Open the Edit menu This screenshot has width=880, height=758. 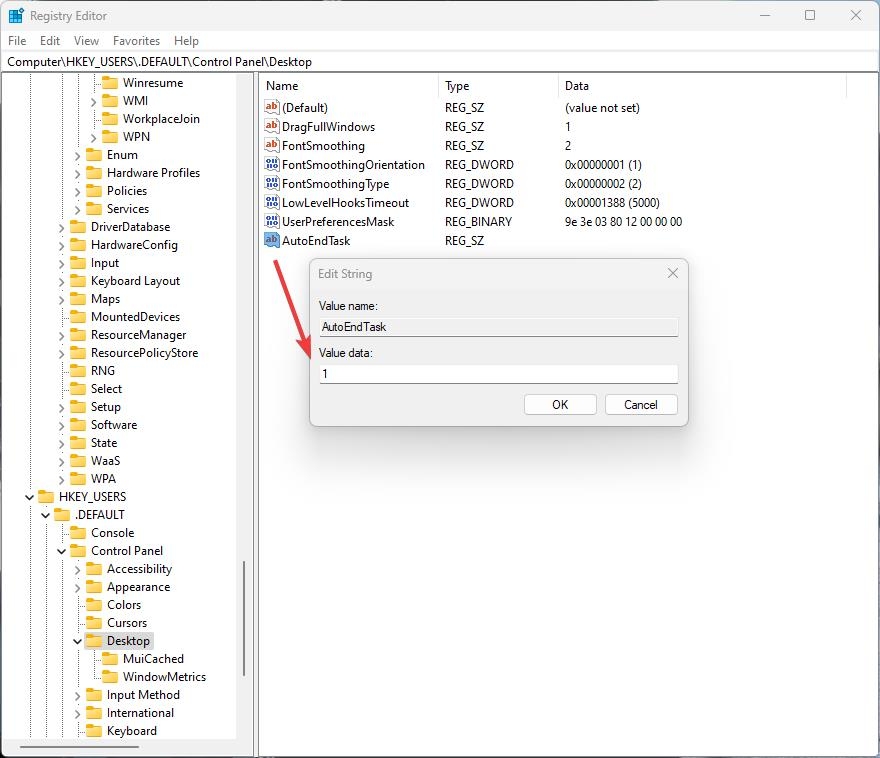tap(50, 41)
